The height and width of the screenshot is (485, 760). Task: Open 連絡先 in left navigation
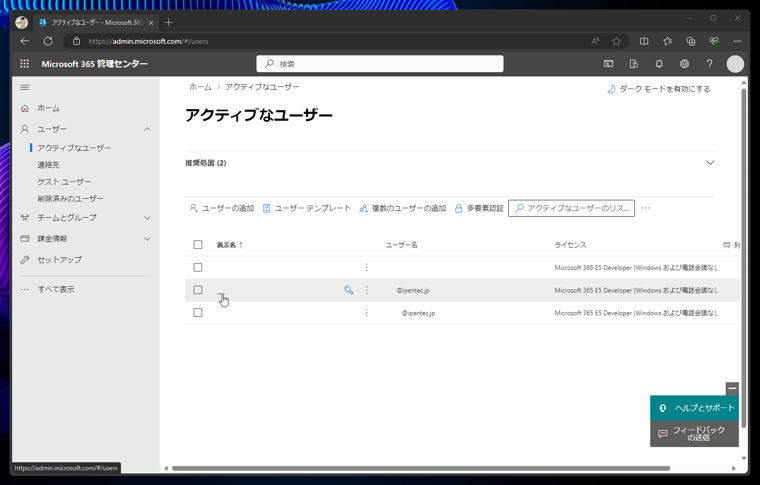pos(48,165)
